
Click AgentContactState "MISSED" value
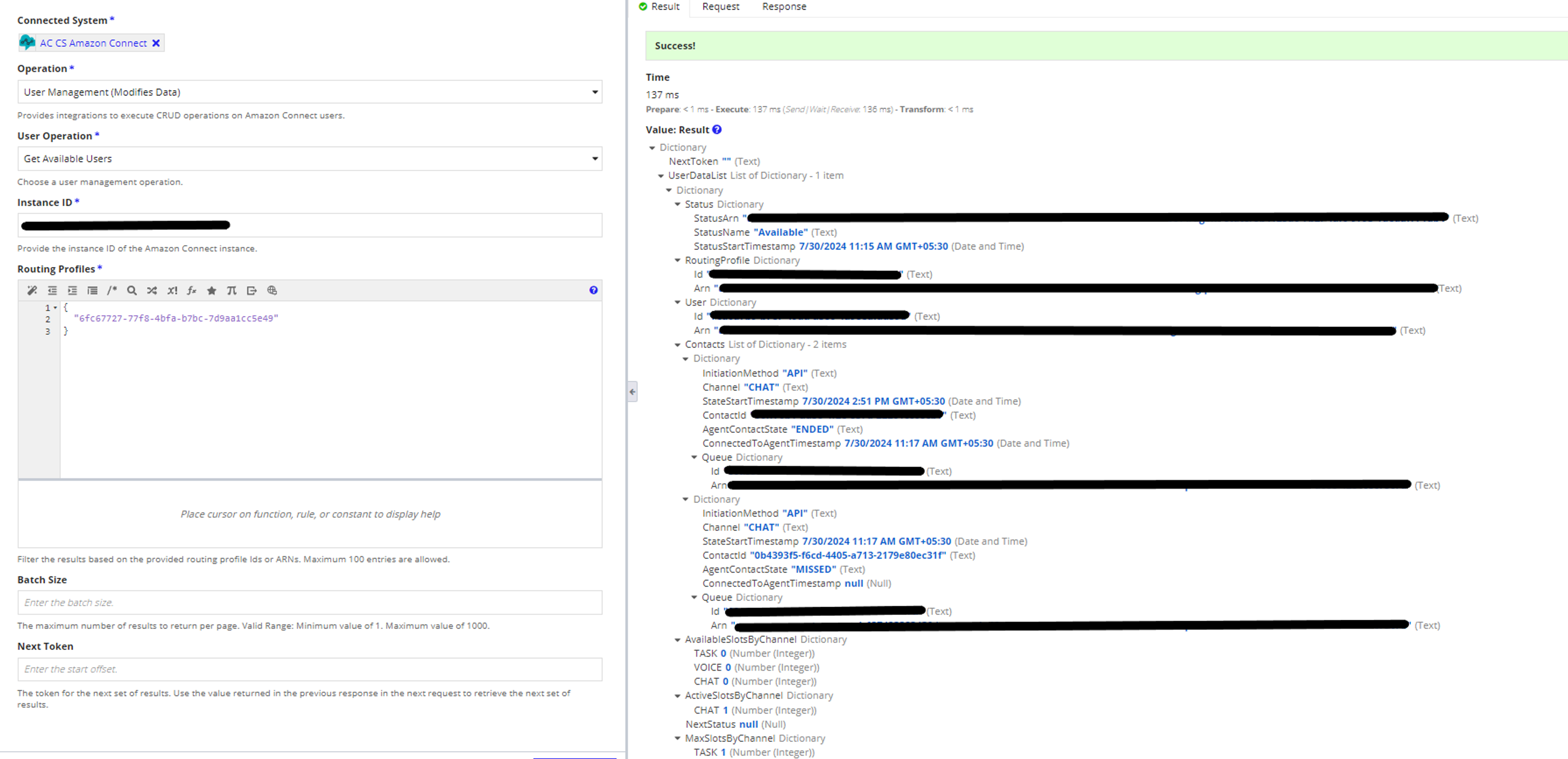[813, 570]
